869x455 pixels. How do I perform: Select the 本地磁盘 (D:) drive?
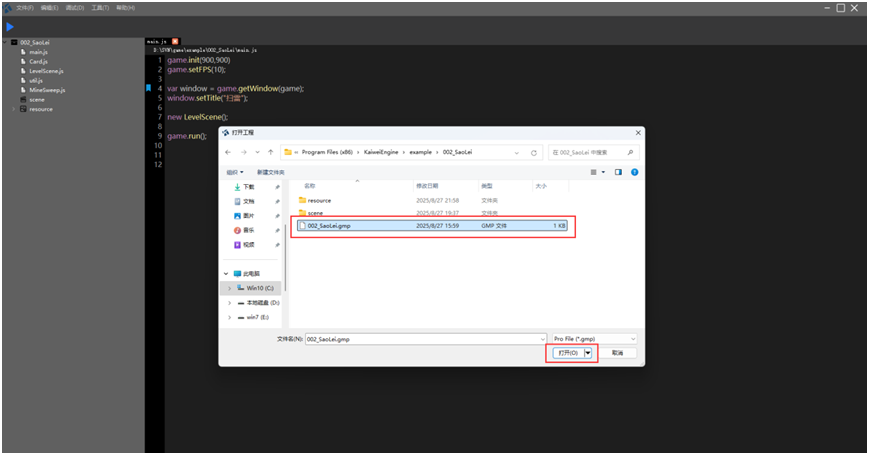click(263, 303)
